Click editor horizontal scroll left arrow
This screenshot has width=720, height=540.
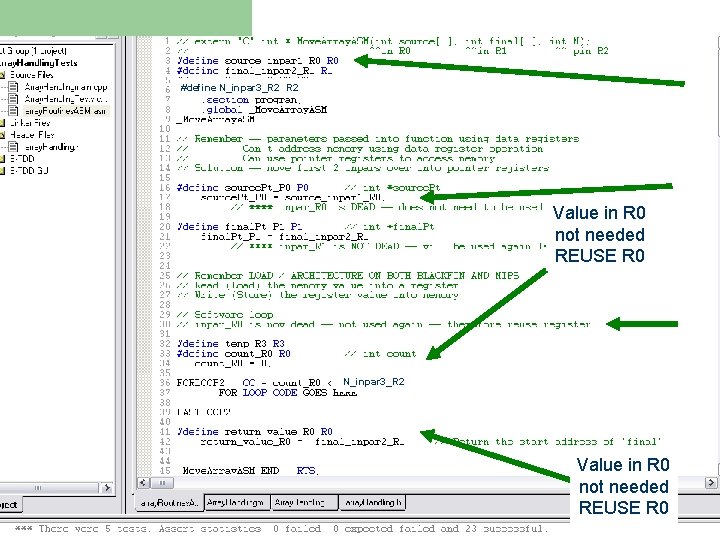(x=143, y=483)
